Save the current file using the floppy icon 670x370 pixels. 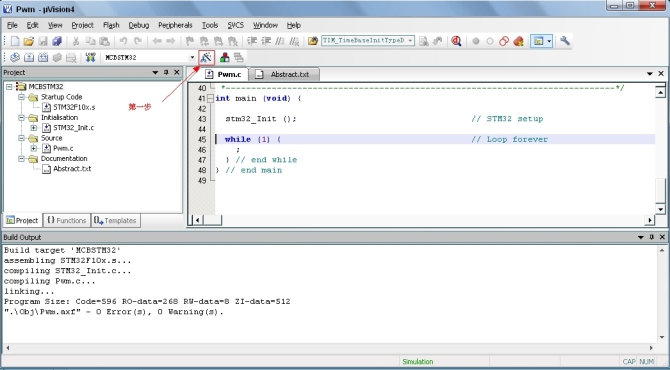43,41
